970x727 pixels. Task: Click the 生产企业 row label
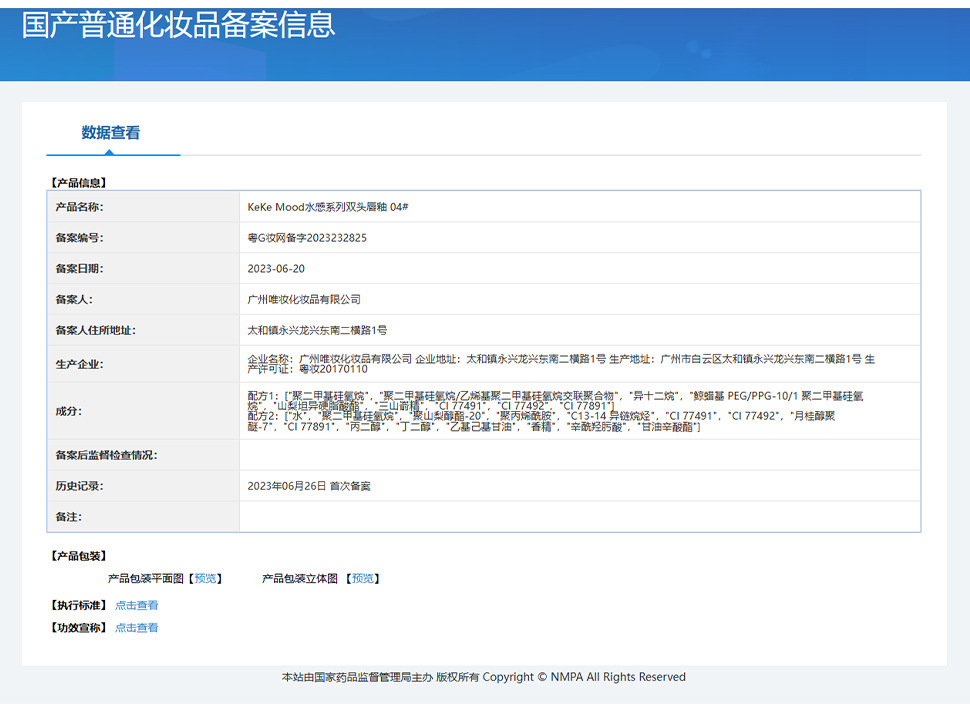pyautogui.click(x=80, y=364)
